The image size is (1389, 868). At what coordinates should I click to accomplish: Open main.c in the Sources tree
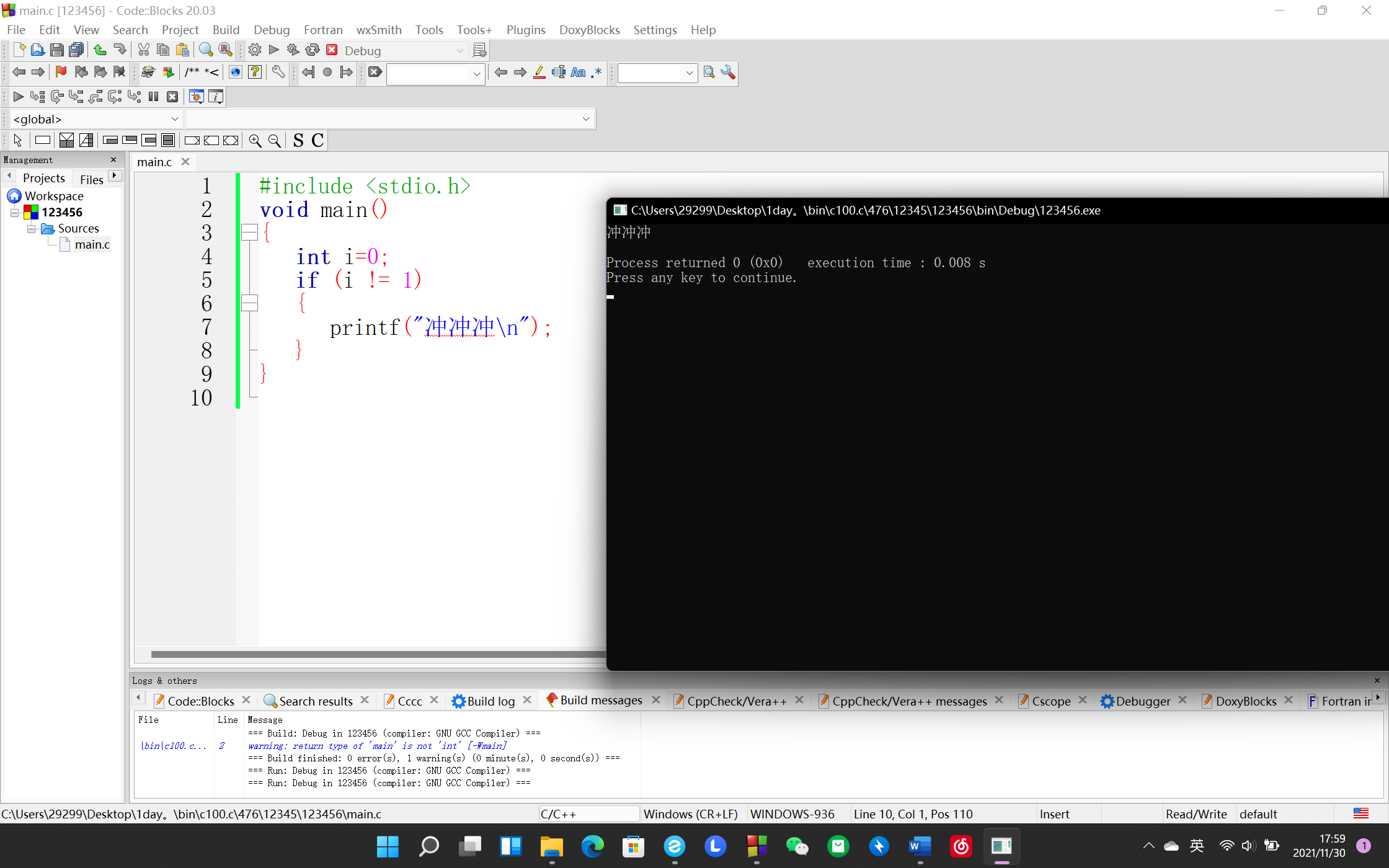pyautogui.click(x=92, y=245)
